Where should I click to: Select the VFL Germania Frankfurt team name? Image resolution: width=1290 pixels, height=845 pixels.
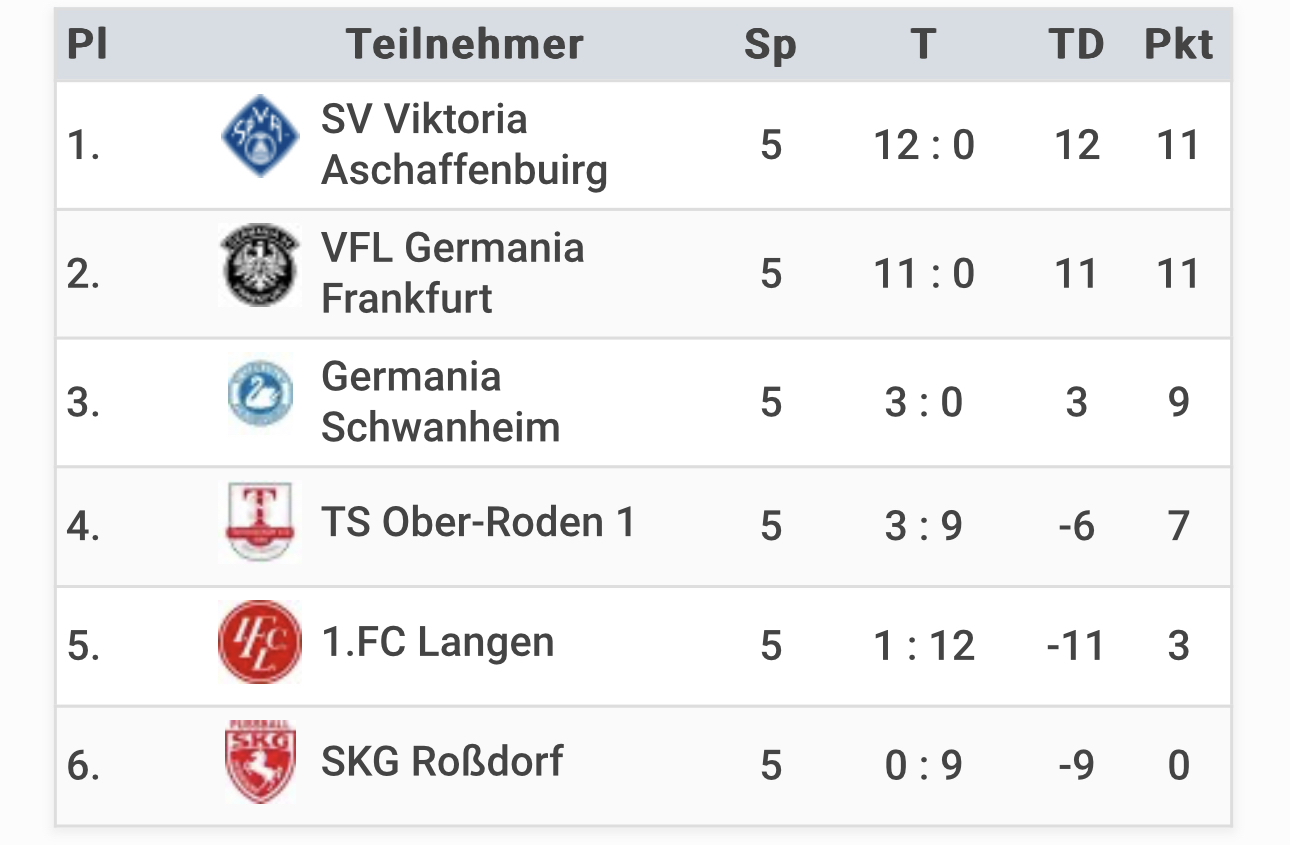pyautogui.click(x=452, y=273)
